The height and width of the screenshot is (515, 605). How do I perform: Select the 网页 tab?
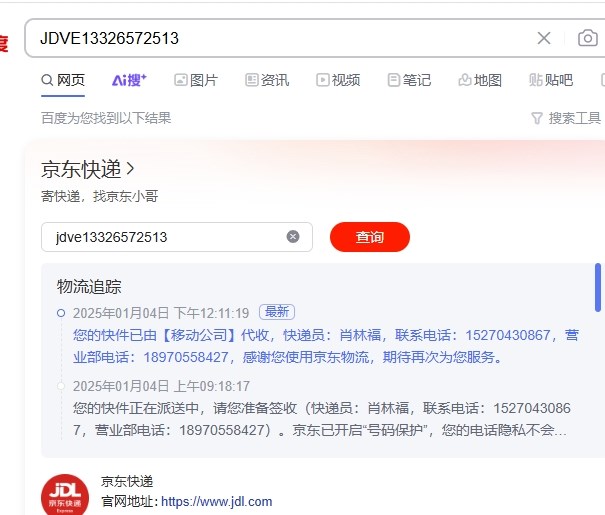click(x=63, y=80)
